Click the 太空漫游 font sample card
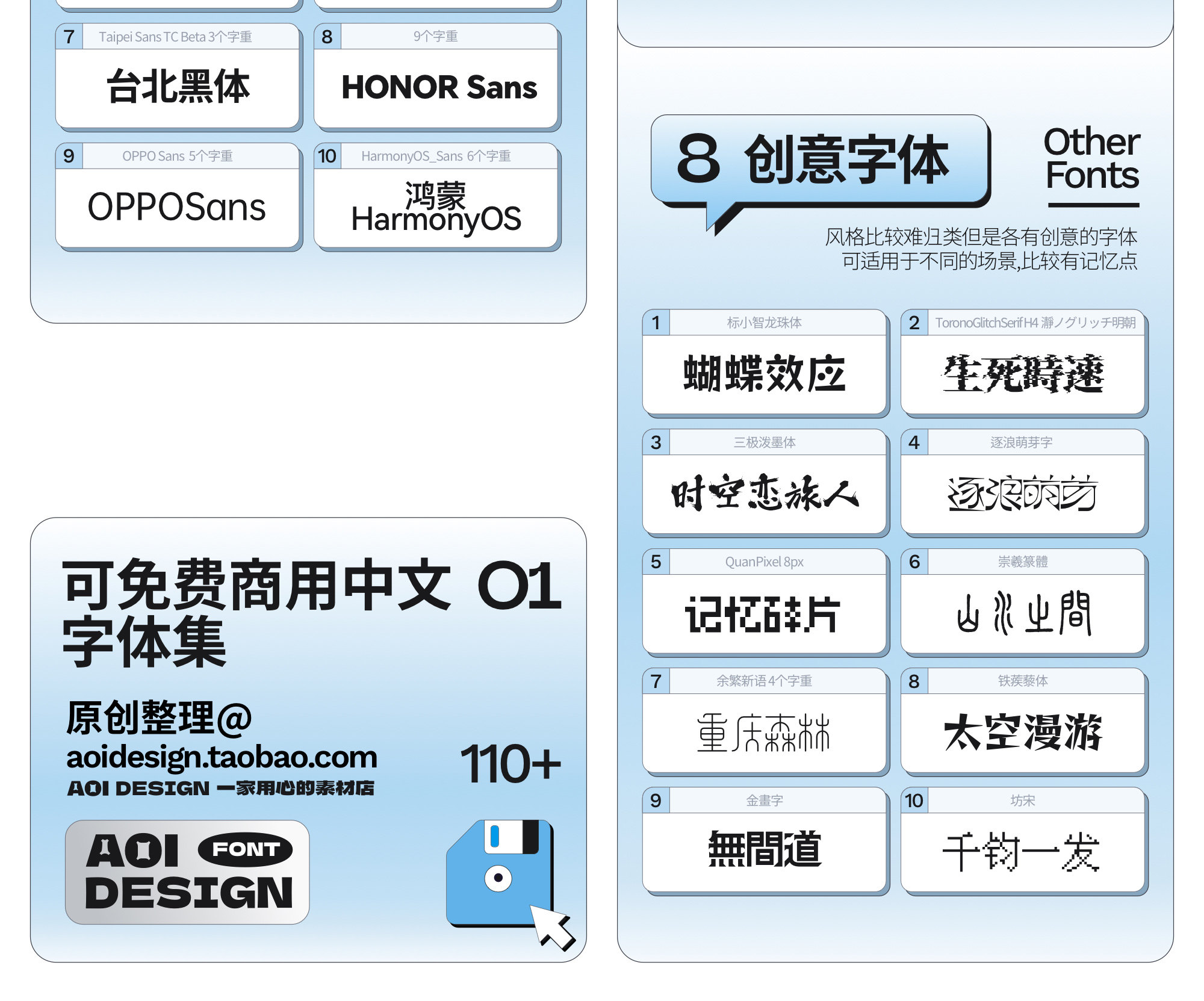 tap(1023, 732)
